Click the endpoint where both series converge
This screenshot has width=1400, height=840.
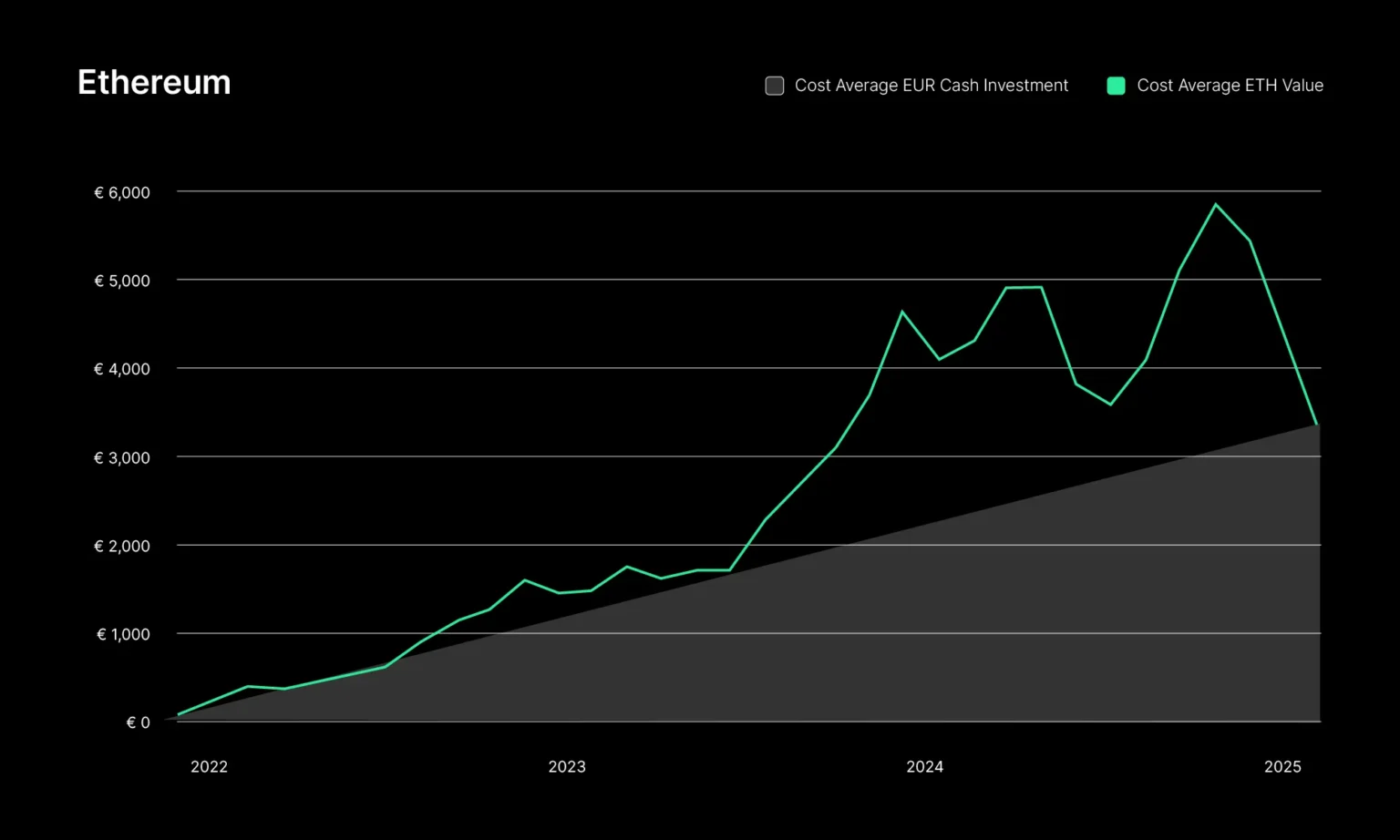1314,424
